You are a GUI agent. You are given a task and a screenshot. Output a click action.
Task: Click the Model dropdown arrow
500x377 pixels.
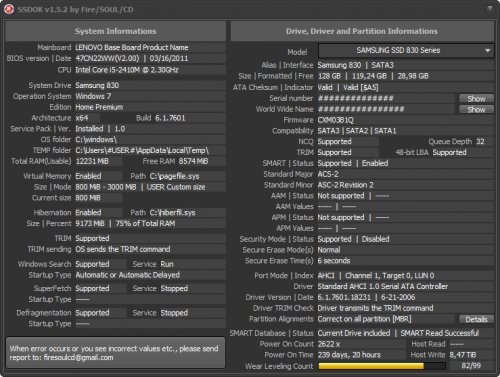click(x=487, y=51)
